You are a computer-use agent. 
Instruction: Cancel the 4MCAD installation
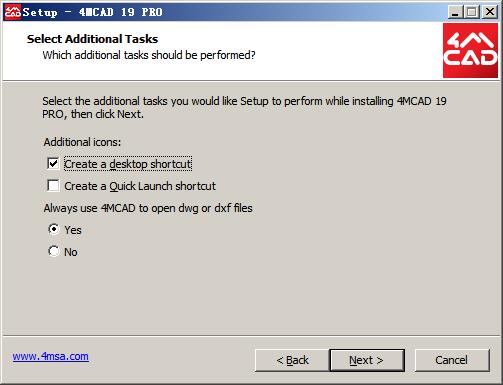452,360
